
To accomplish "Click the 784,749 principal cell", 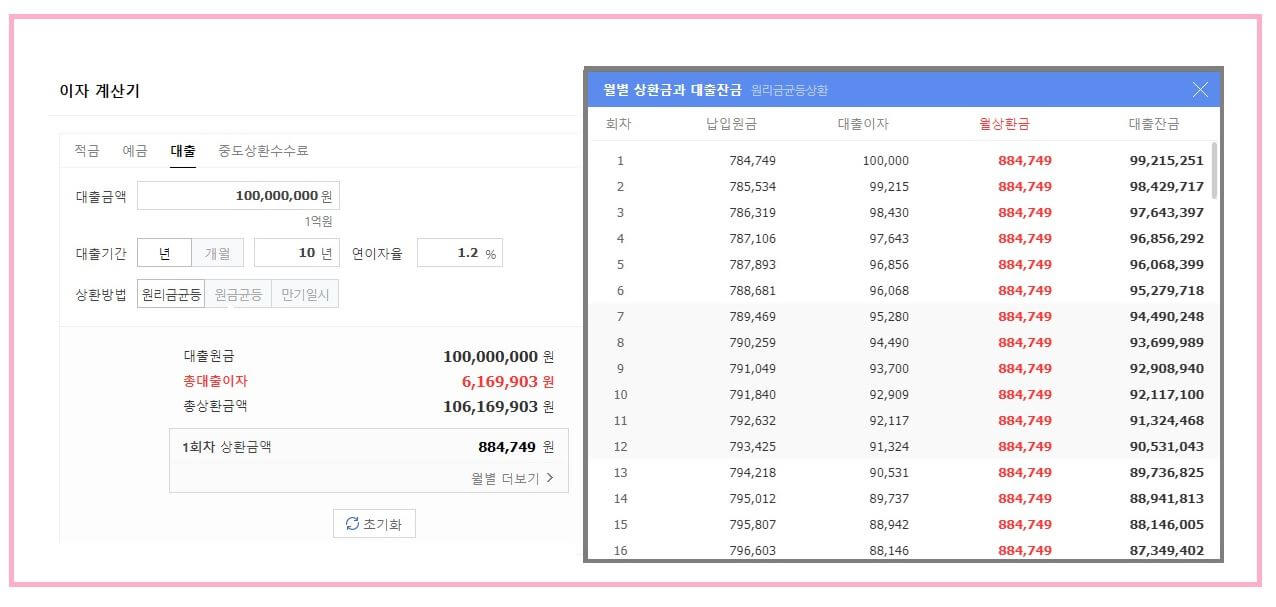I will click(x=753, y=160).
